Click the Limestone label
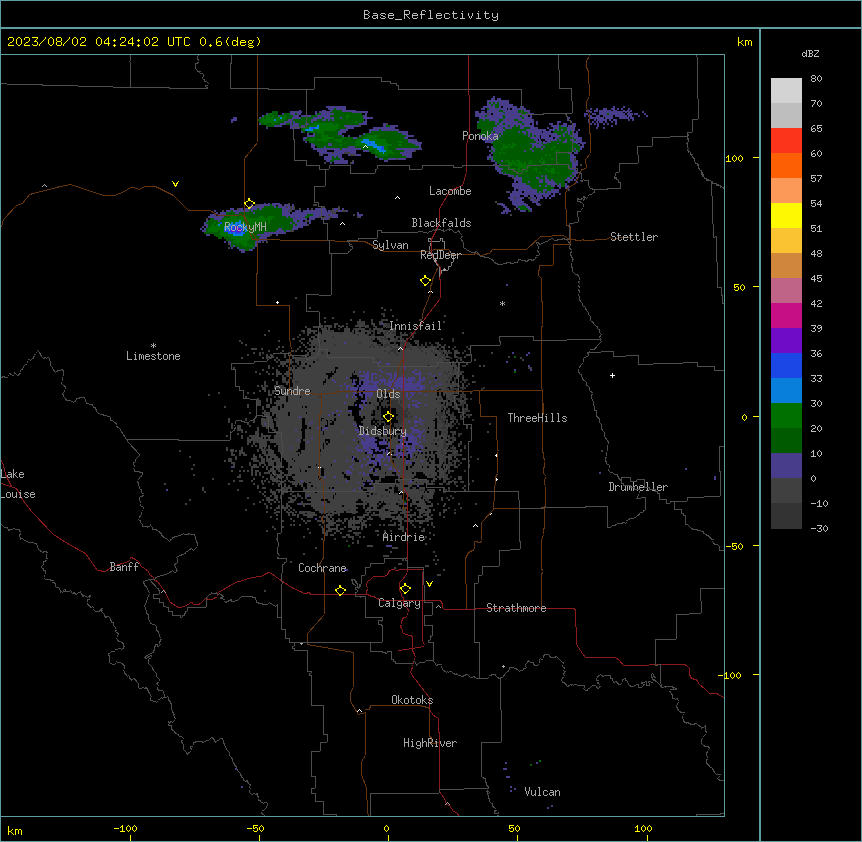 (x=153, y=356)
